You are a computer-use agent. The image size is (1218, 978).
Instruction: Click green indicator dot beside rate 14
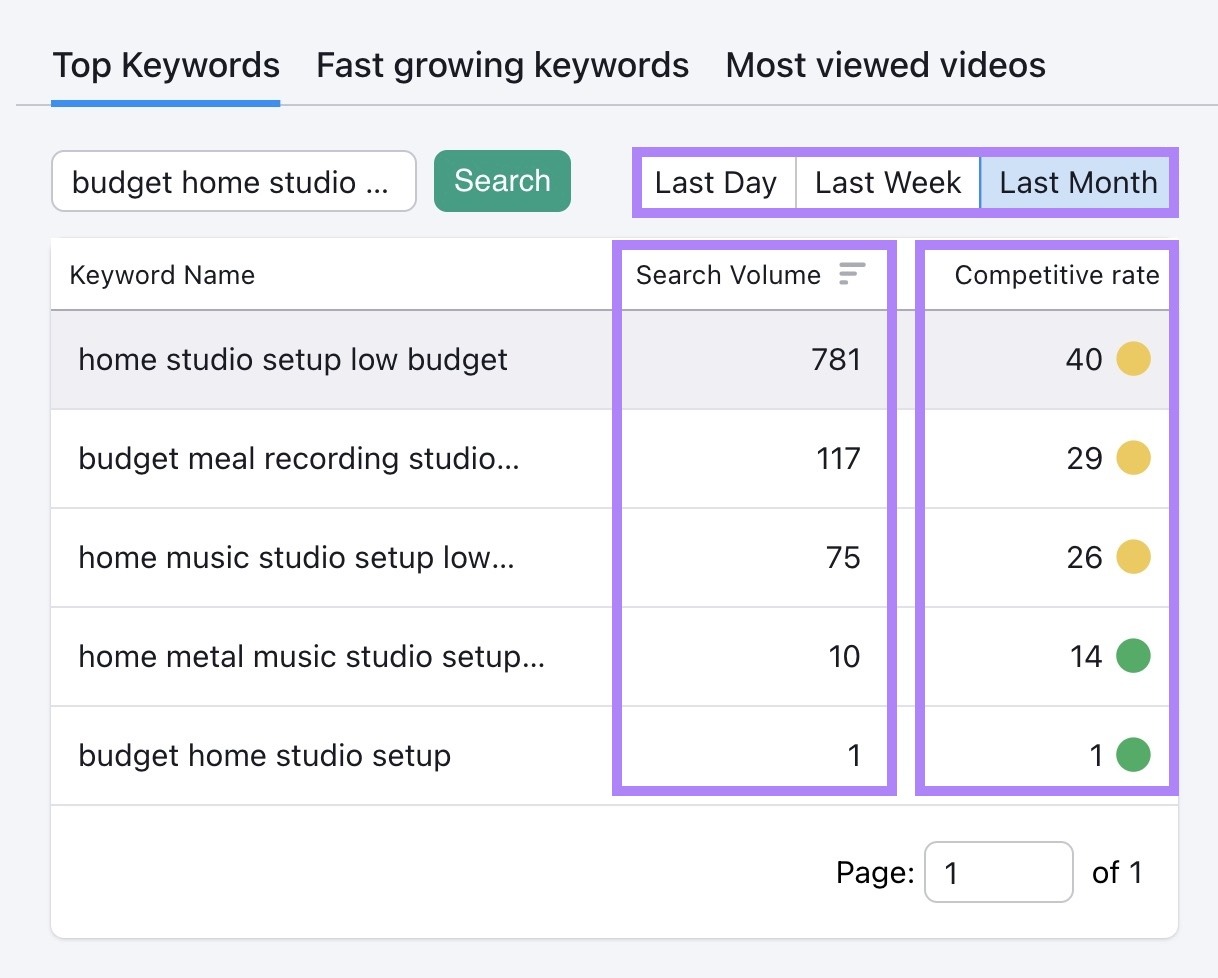click(x=1133, y=655)
